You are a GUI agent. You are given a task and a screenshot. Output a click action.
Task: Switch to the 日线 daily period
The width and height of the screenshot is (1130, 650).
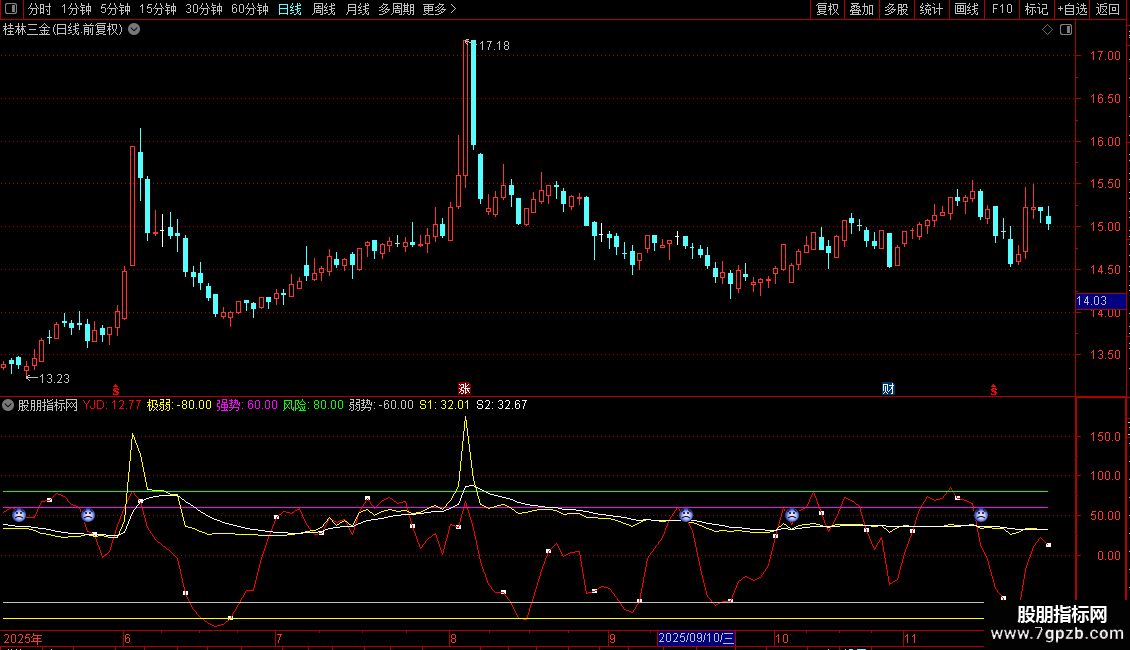pos(289,9)
